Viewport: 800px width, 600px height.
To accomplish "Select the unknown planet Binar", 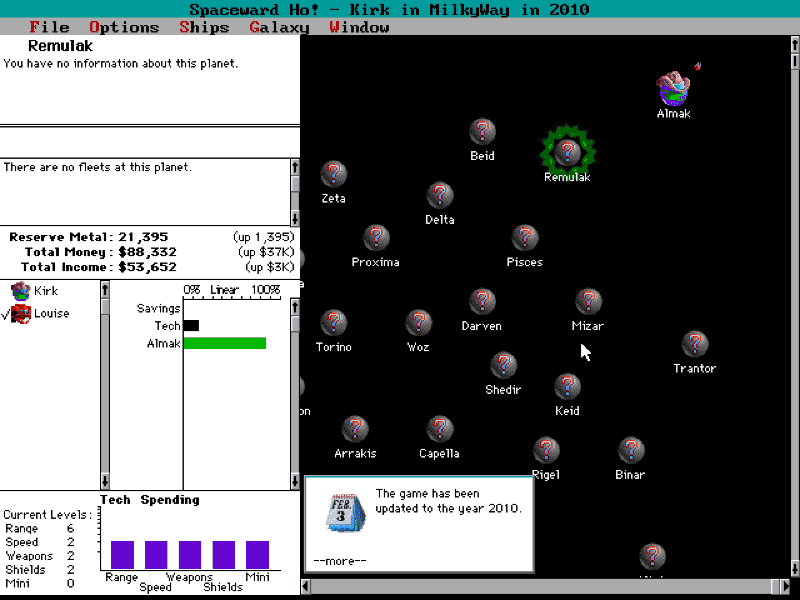I will [x=631, y=450].
